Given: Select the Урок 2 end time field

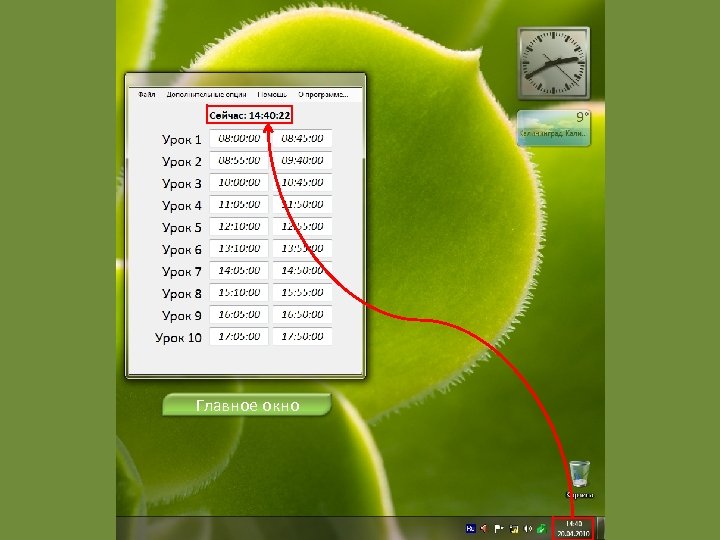Looking at the screenshot, I should coord(302,160).
